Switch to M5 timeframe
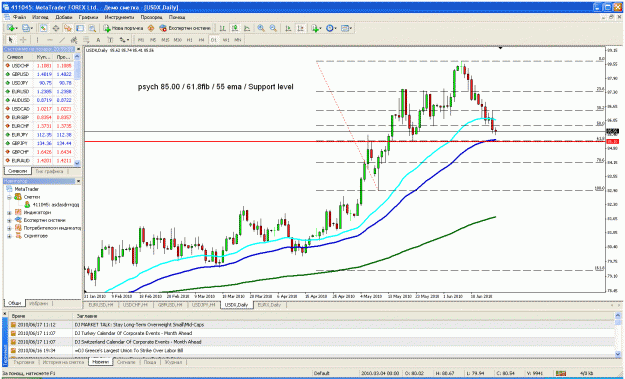625x379 pixels. coord(153,40)
